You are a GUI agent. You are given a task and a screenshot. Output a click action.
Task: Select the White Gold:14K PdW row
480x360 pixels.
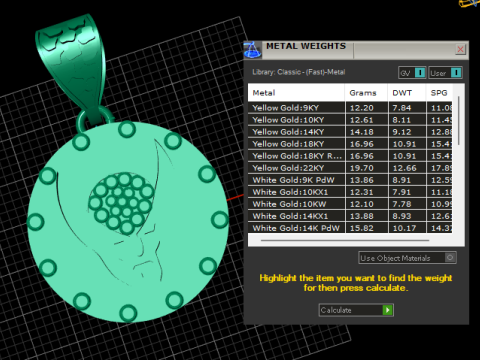(350, 228)
